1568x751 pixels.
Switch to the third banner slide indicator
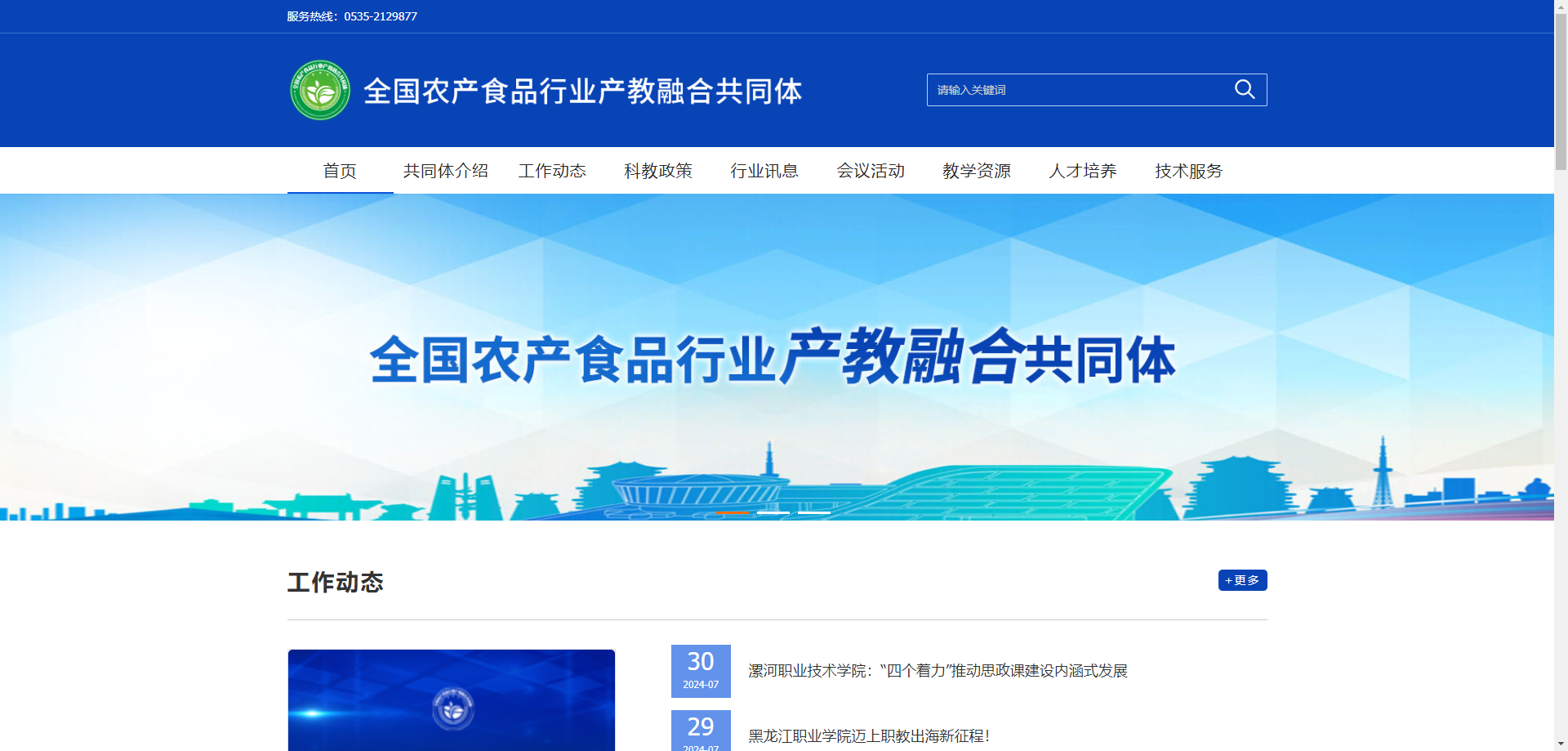[x=814, y=512]
